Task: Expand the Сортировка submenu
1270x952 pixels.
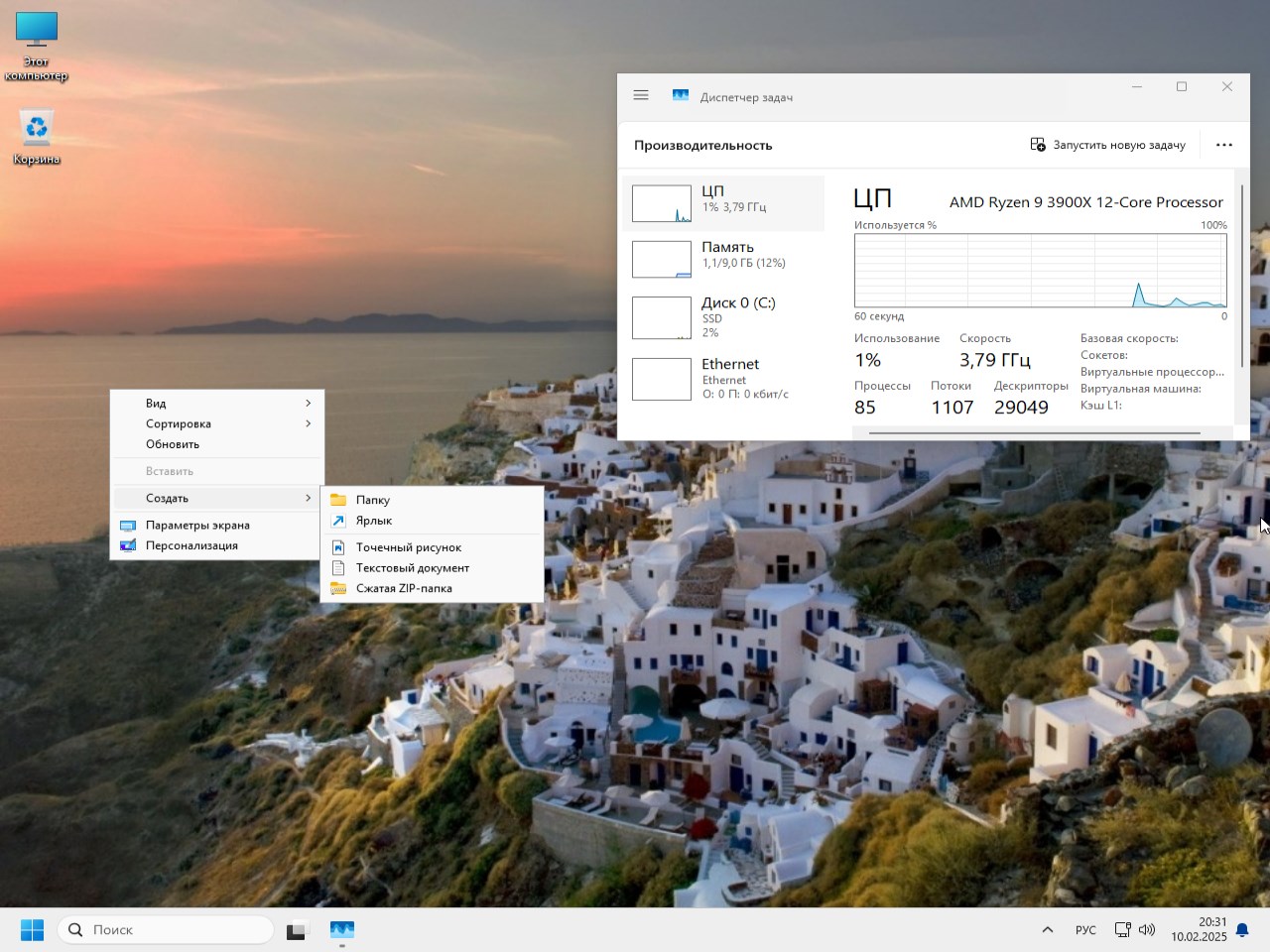Action: click(219, 423)
